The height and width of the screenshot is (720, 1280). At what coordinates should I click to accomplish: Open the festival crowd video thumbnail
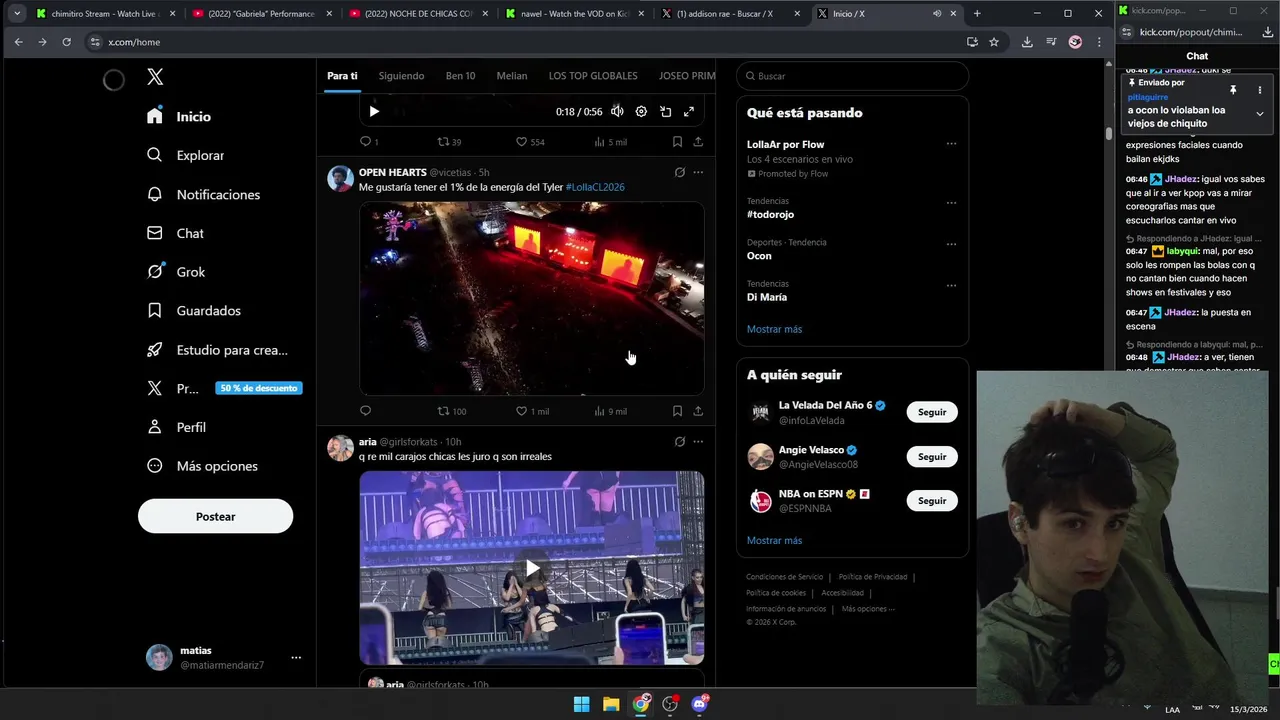click(x=532, y=298)
